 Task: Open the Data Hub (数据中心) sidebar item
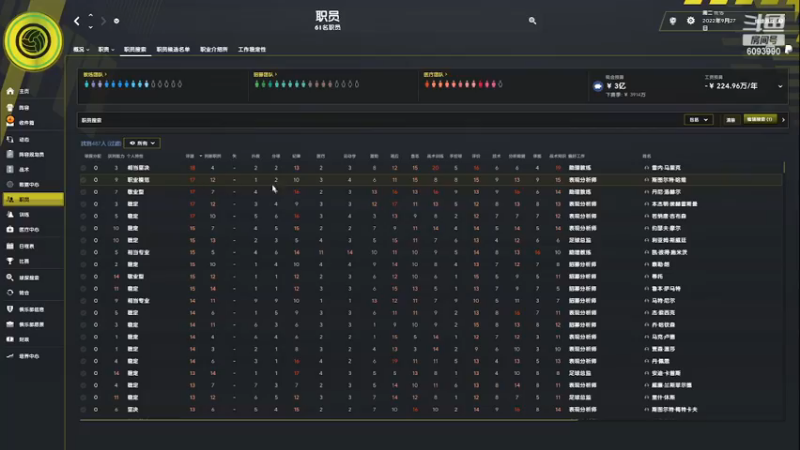click(x=33, y=185)
